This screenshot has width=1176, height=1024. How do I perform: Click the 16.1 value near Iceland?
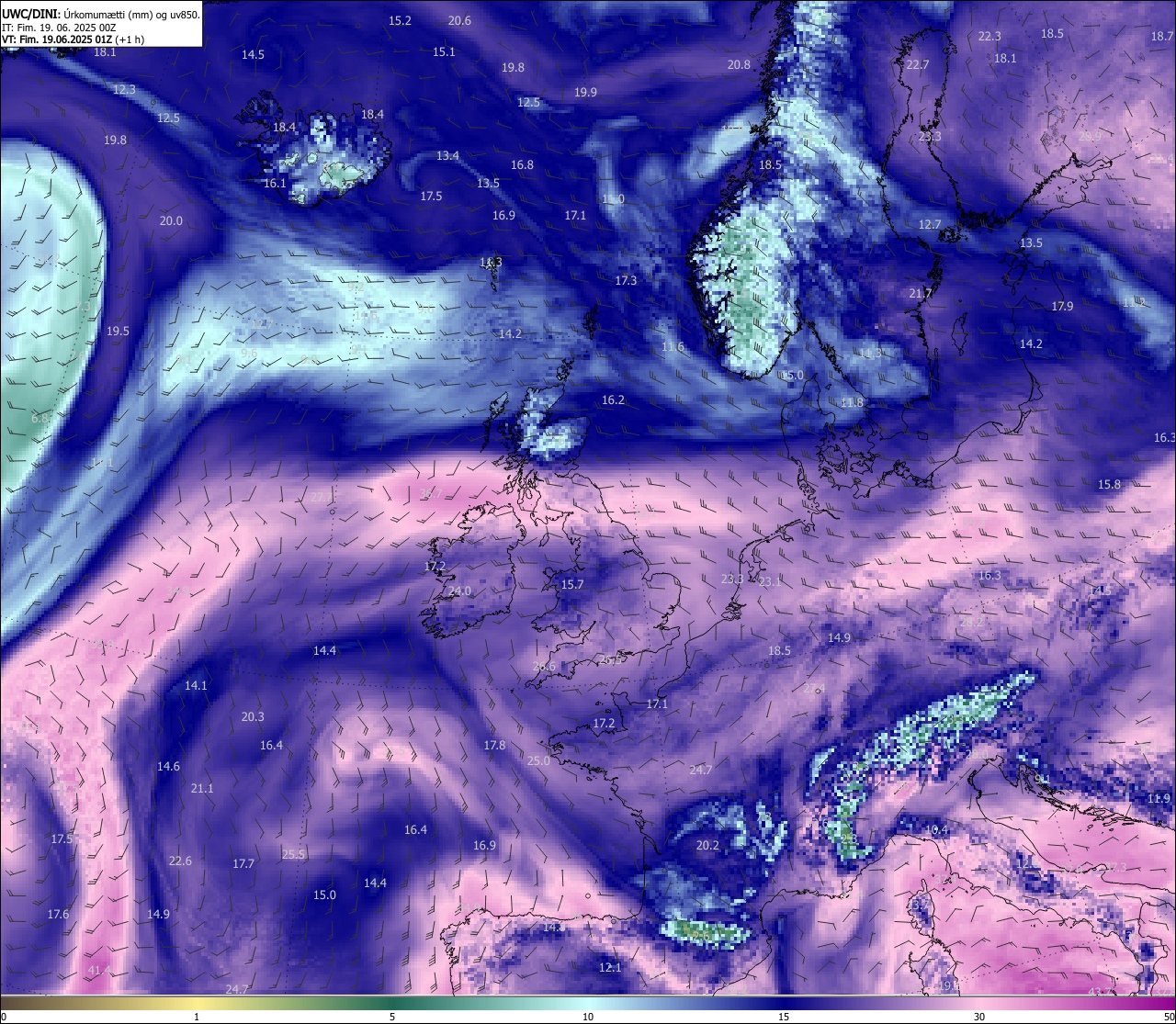[x=275, y=183]
